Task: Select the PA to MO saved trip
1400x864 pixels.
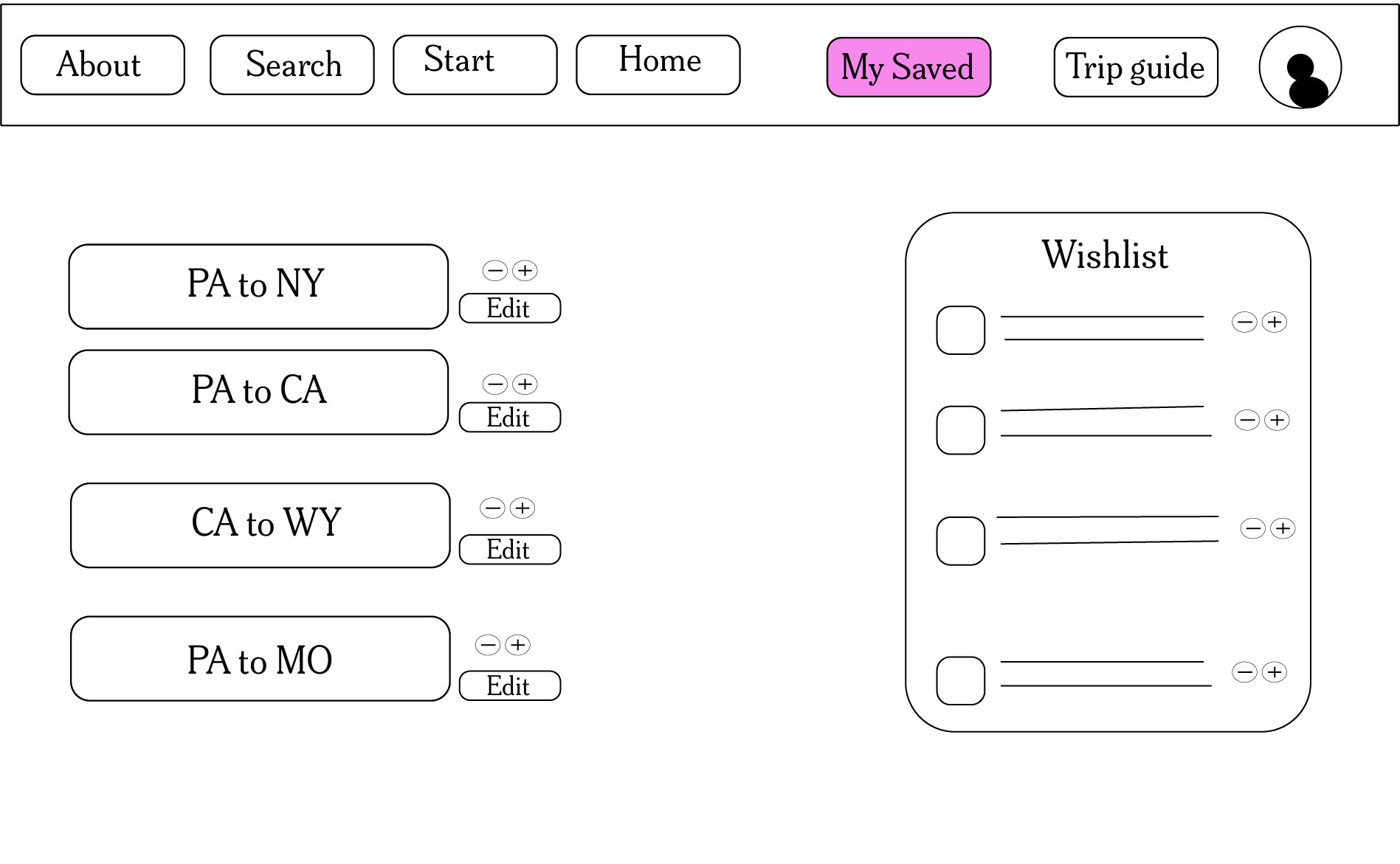Action: pyautogui.click(x=260, y=659)
